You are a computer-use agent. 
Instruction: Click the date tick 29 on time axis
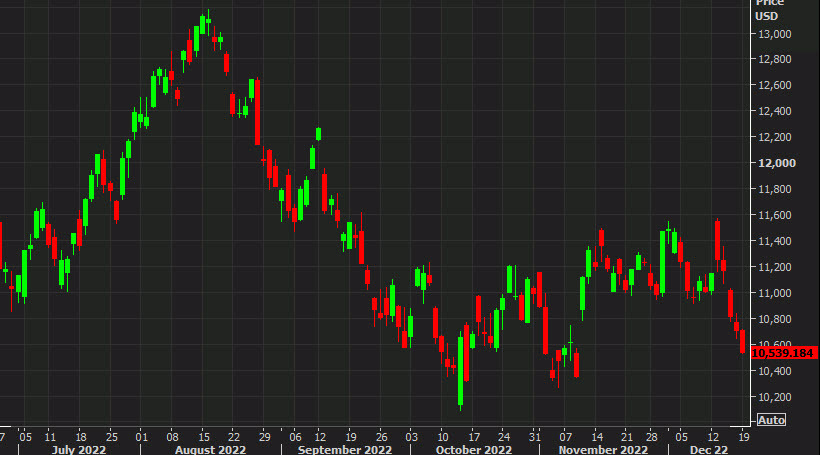pos(265,437)
